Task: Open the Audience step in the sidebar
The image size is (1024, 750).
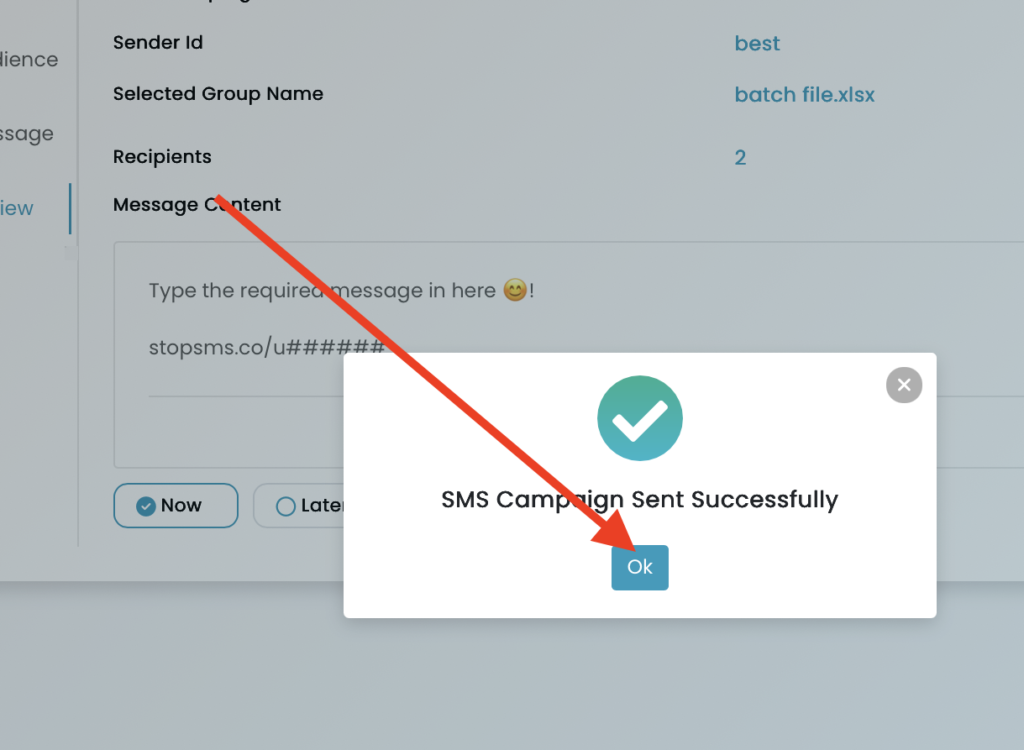Action: [29, 59]
